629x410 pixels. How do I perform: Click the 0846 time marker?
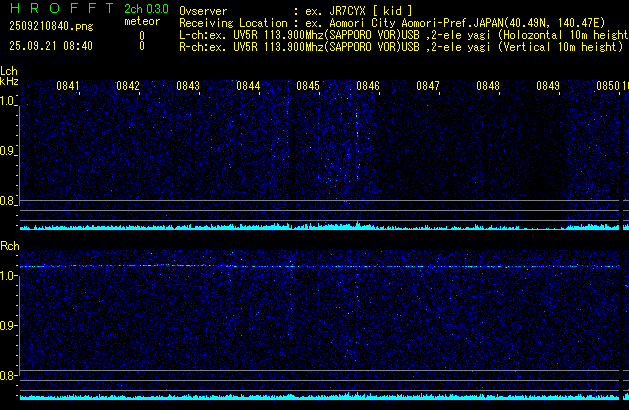368,86
